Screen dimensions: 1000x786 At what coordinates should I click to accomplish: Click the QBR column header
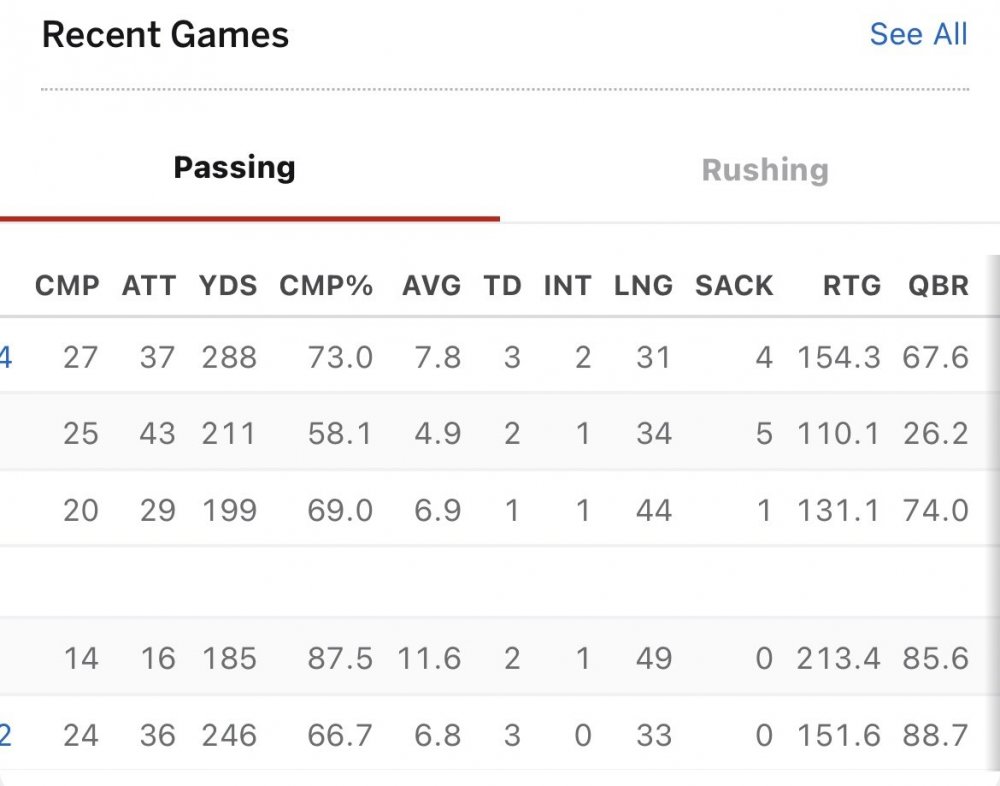coord(938,286)
